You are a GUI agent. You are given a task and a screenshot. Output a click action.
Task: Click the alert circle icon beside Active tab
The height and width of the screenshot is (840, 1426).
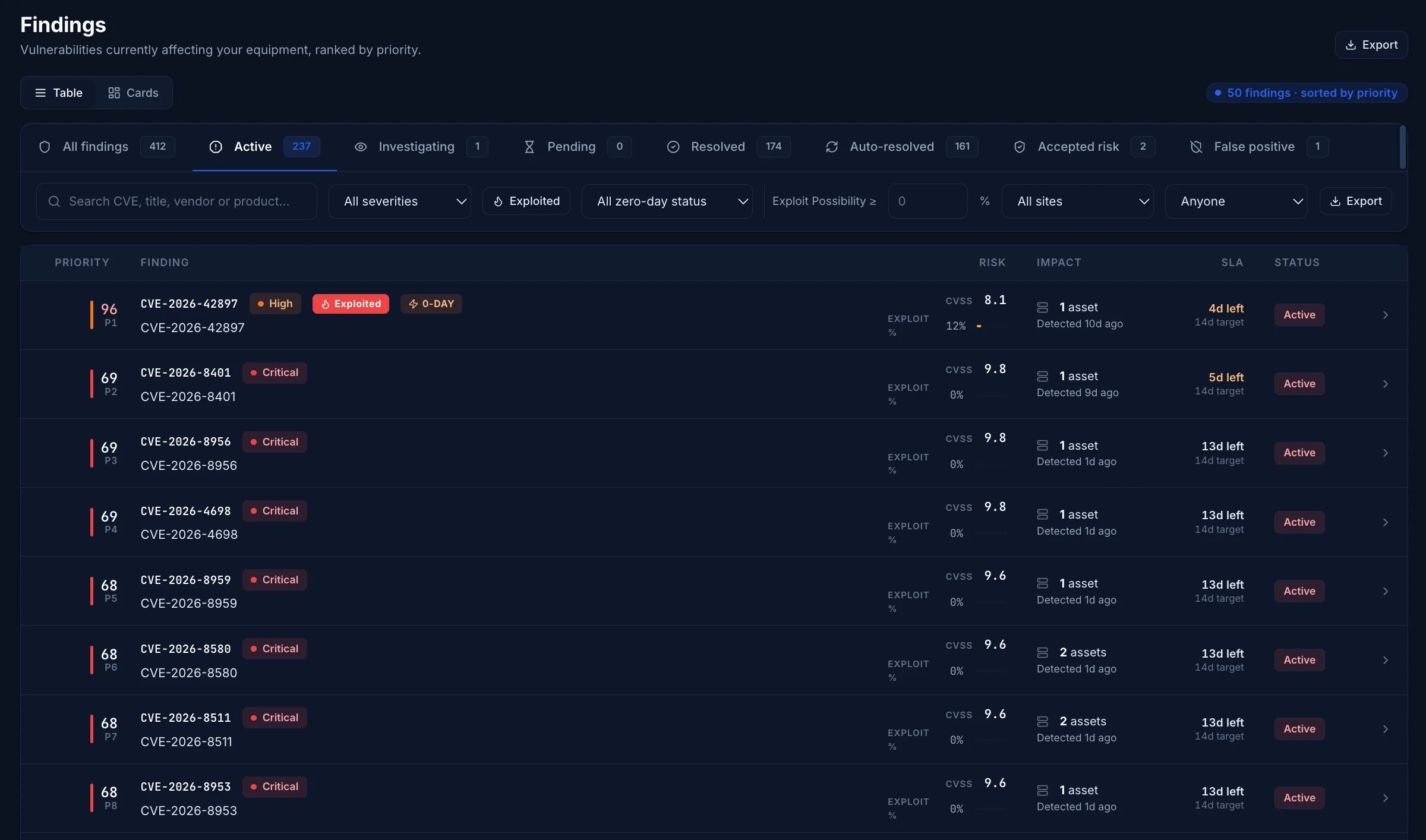[216, 147]
